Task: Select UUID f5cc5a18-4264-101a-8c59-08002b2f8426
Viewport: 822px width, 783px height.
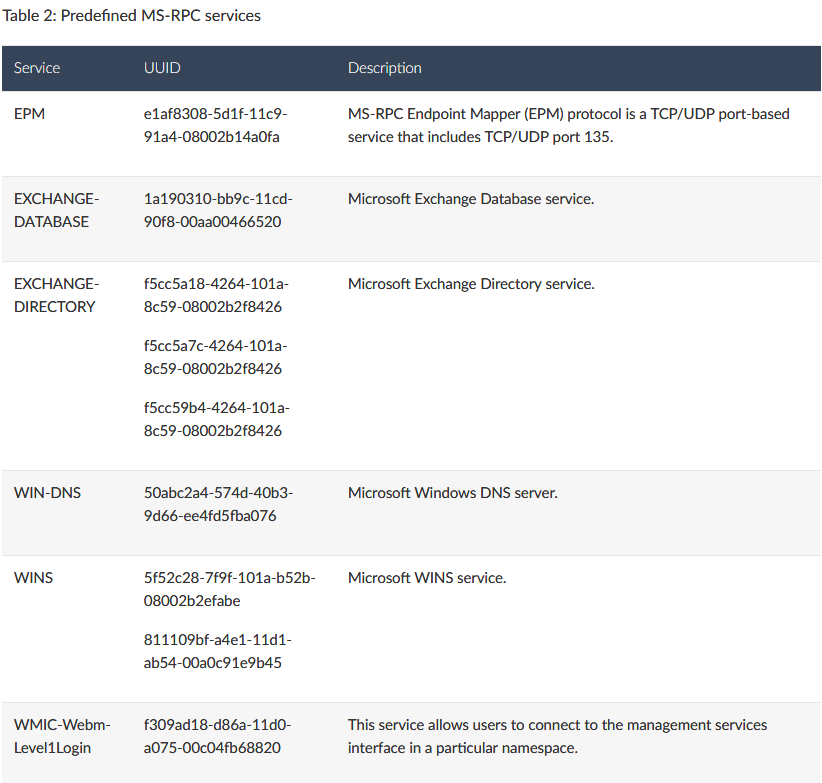Action: pos(216,296)
